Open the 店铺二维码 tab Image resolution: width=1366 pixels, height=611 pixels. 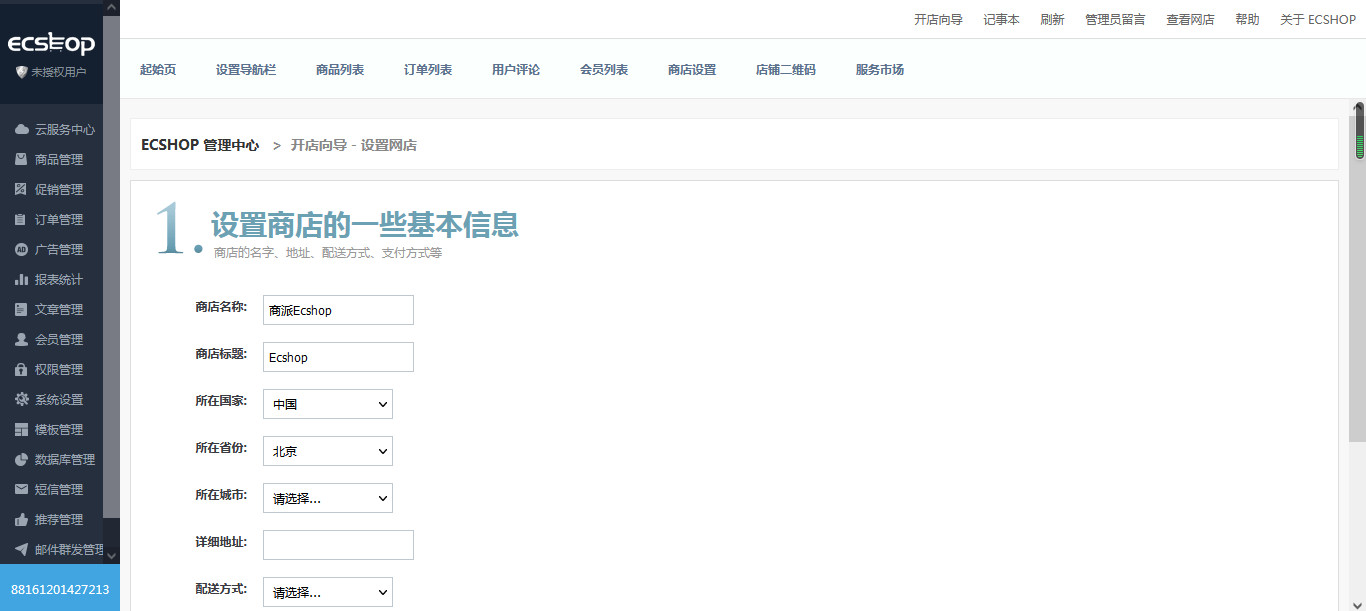786,69
